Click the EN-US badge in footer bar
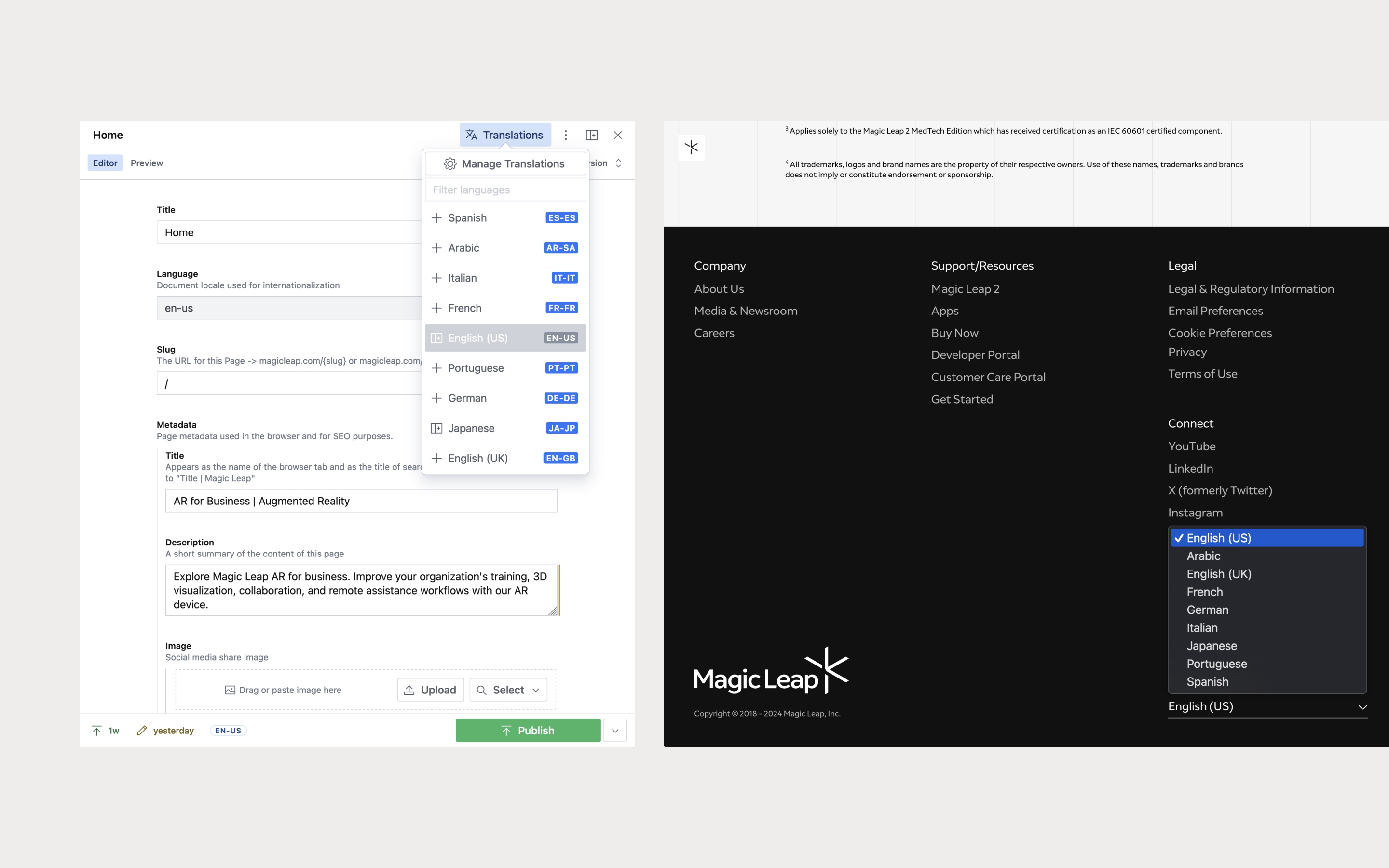 pos(228,730)
